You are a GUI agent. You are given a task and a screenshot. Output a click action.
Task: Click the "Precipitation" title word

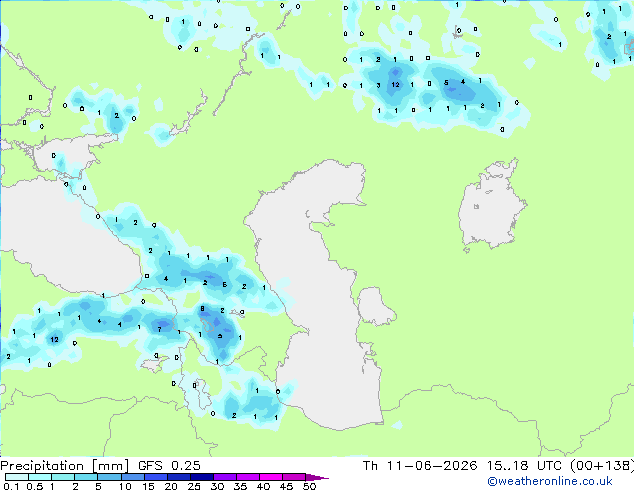42,466
